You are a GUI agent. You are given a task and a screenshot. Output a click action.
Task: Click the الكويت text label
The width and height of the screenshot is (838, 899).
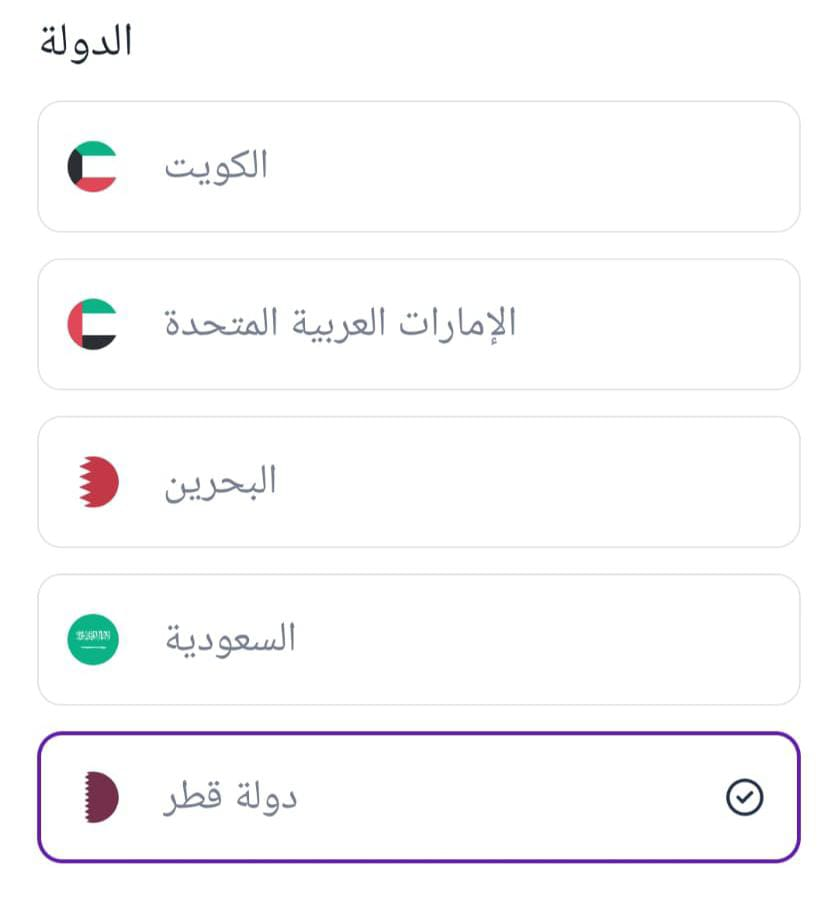[216, 166]
